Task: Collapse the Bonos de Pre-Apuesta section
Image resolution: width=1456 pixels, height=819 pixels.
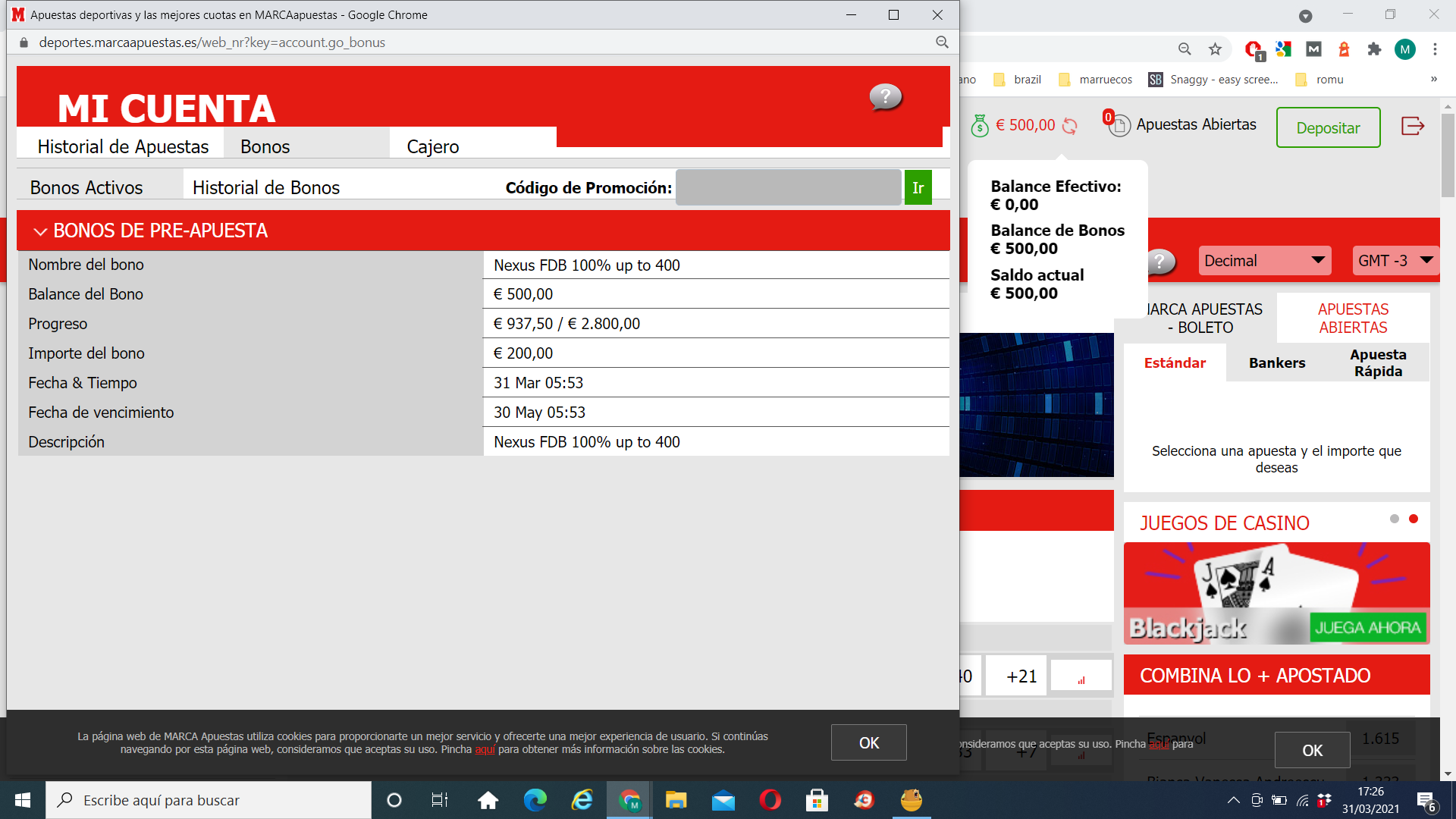Action: [x=40, y=231]
